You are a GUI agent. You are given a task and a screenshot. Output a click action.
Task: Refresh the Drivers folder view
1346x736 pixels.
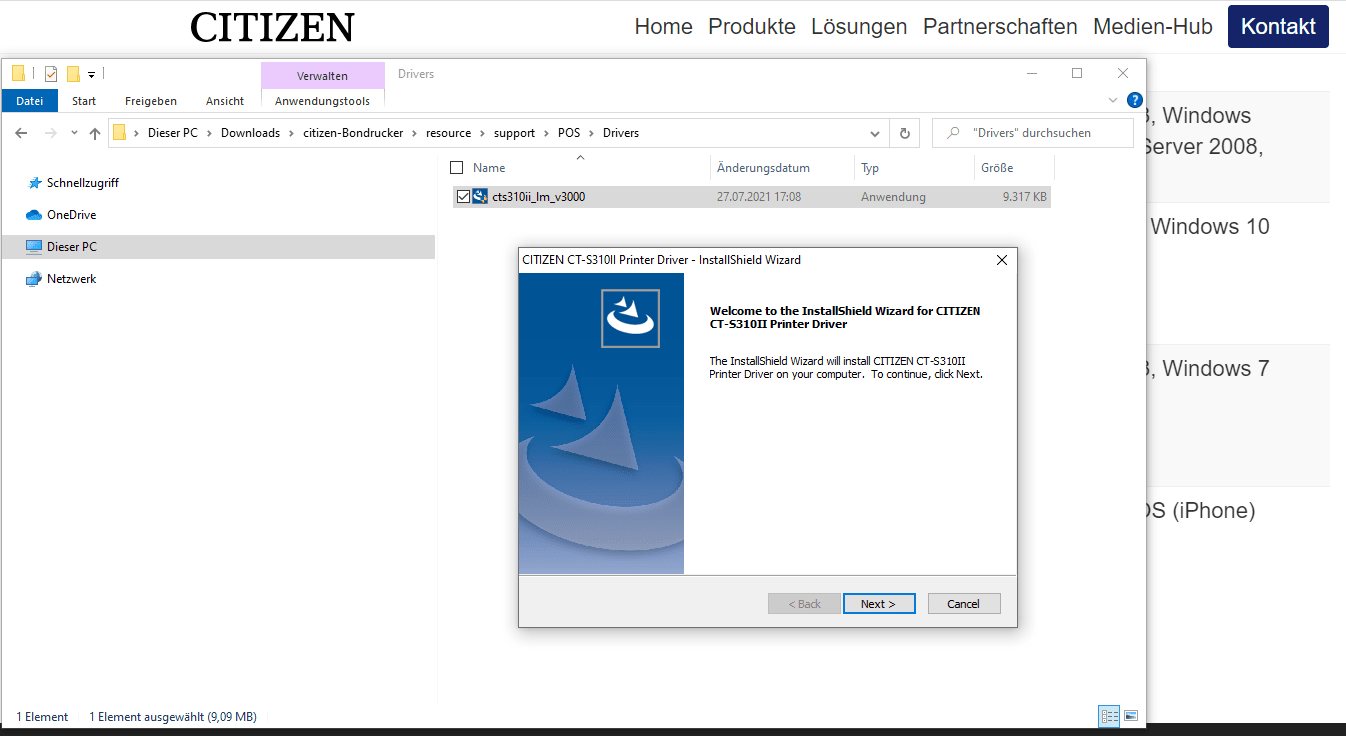[905, 133]
